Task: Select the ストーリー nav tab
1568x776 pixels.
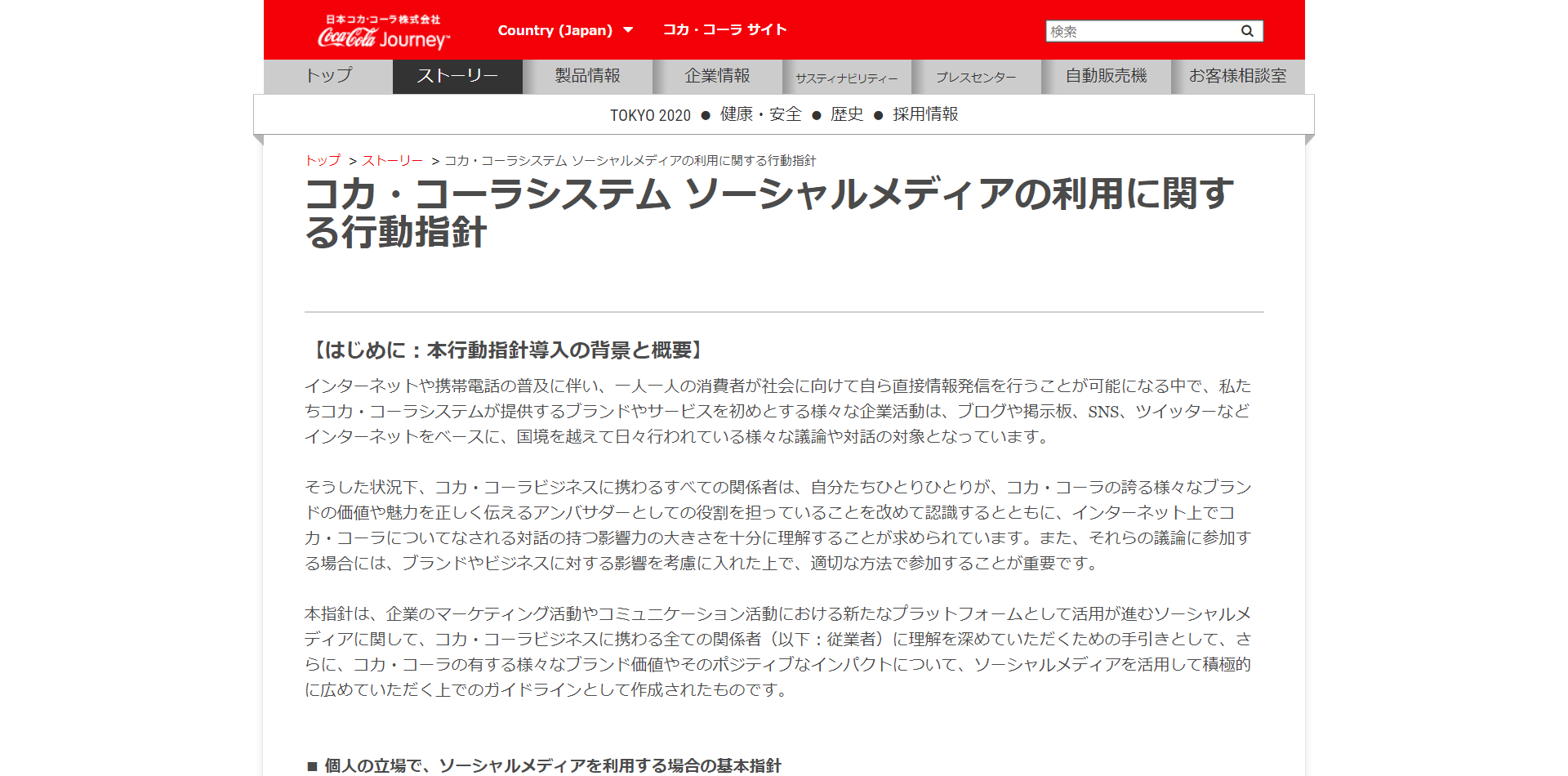Action: coord(457,76)
